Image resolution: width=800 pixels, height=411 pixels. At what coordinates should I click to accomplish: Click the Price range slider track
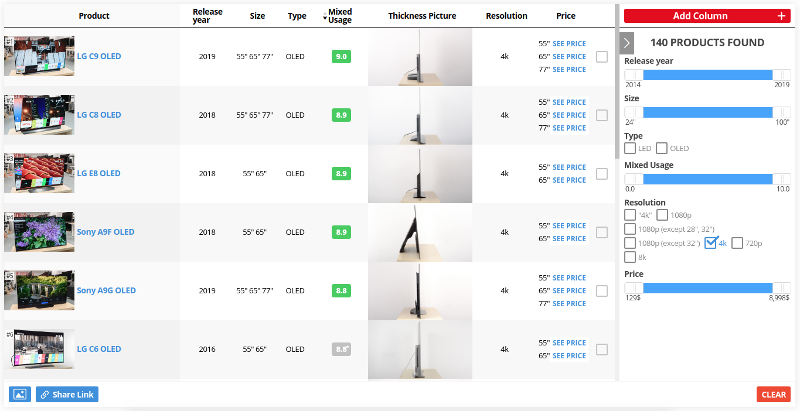click(x=708, y=288)
